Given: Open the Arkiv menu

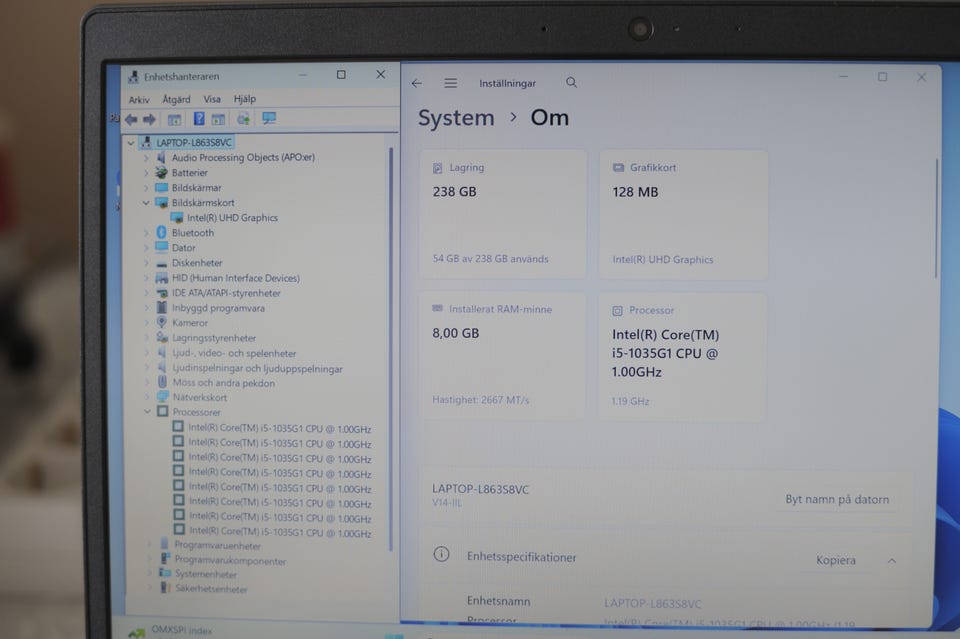Looking at the screenshot, I should point(139,99).
